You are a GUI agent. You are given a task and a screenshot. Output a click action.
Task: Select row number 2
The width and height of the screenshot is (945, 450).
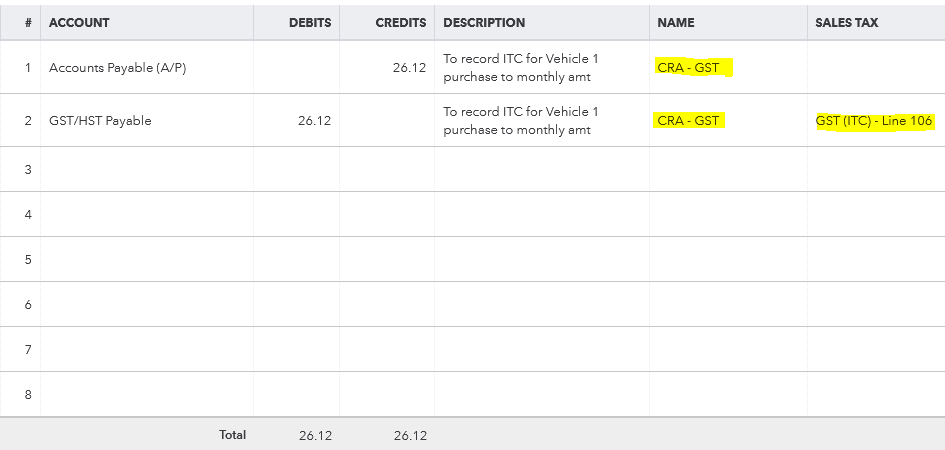[x=28, y=120]
